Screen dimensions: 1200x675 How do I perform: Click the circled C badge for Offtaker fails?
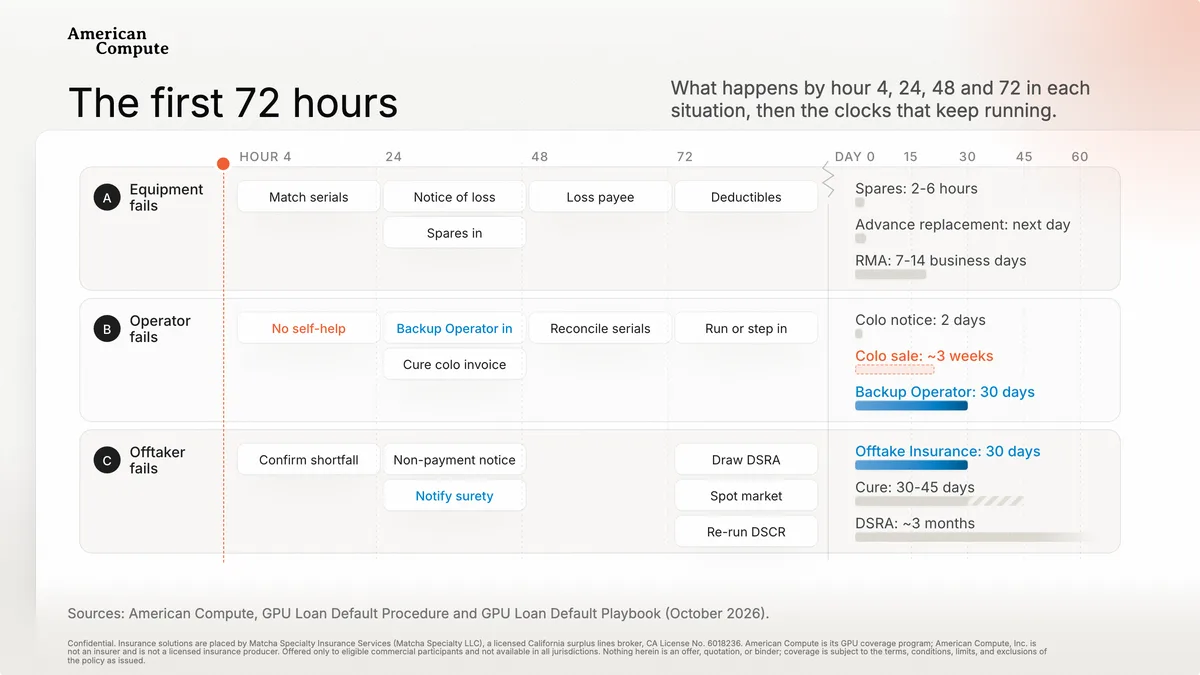click(x=107, y=460)
